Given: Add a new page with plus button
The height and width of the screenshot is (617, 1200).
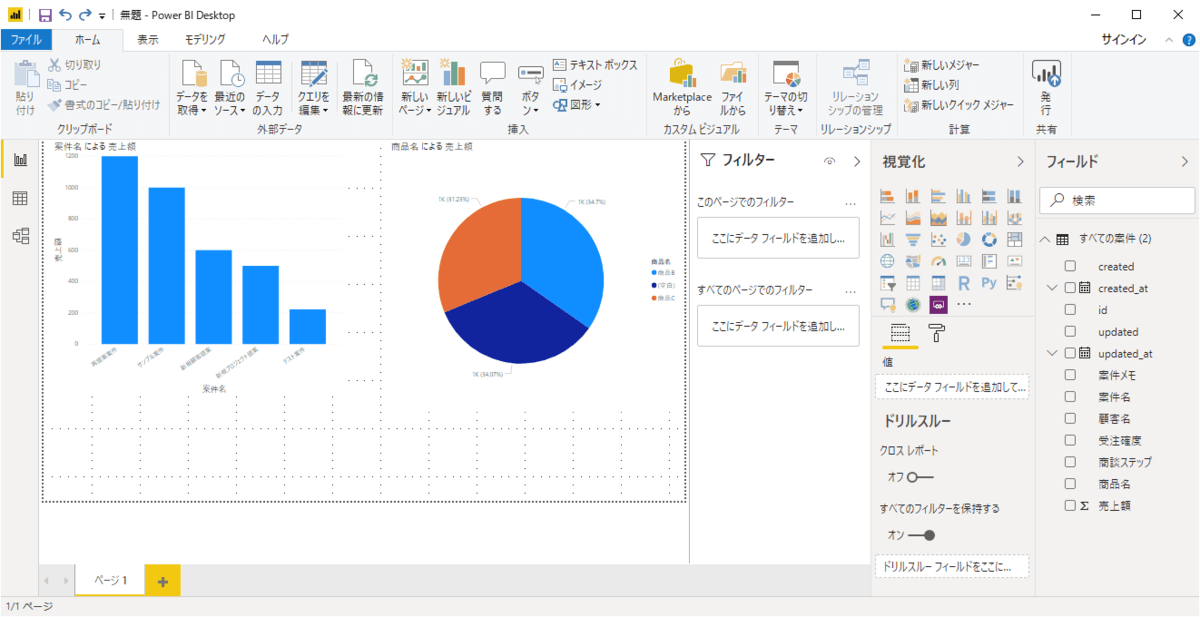Looking at the screenshot, I should coord(162,581).
